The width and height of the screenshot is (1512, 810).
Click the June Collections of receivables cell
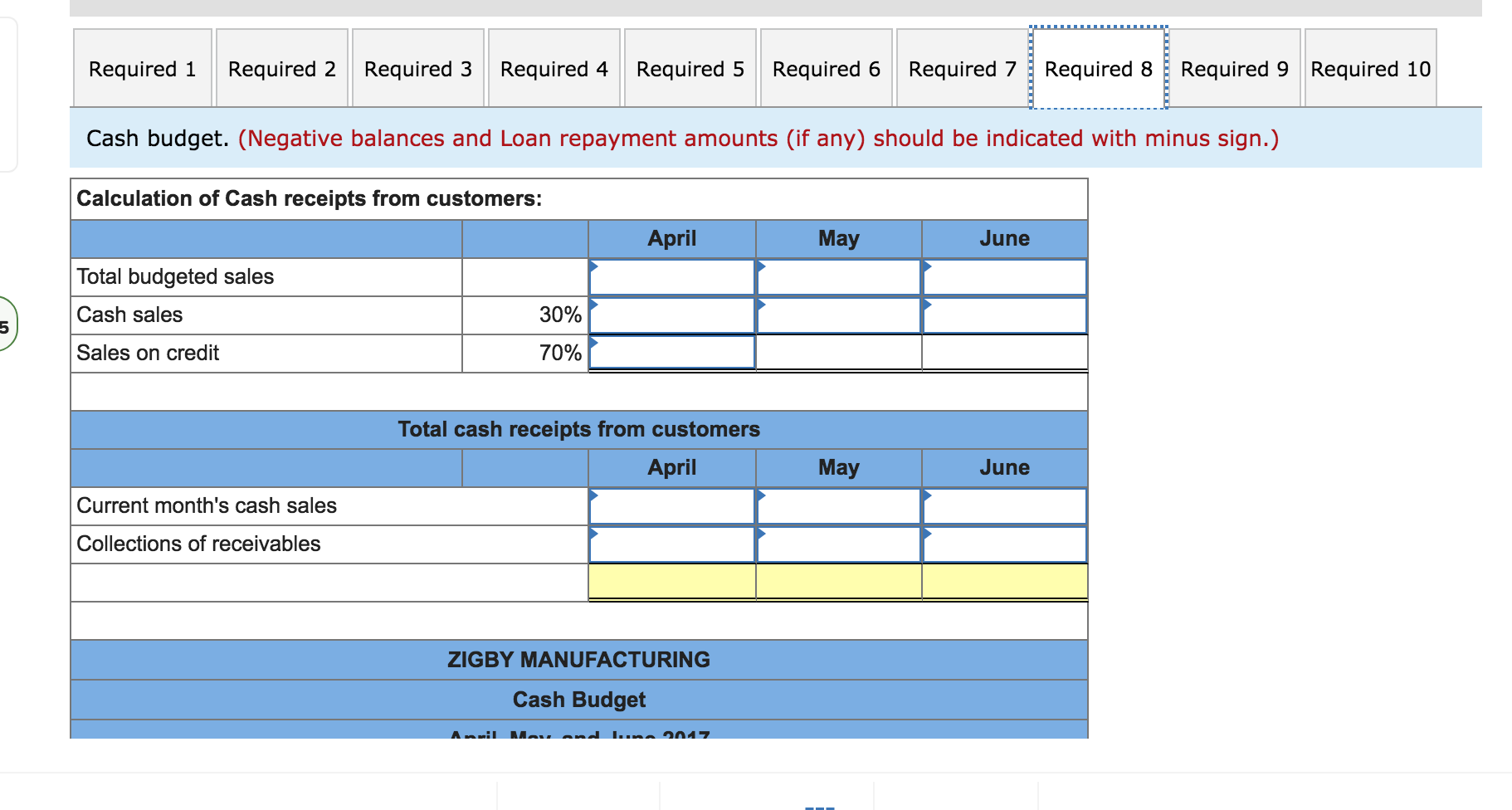click(1004, 544)
